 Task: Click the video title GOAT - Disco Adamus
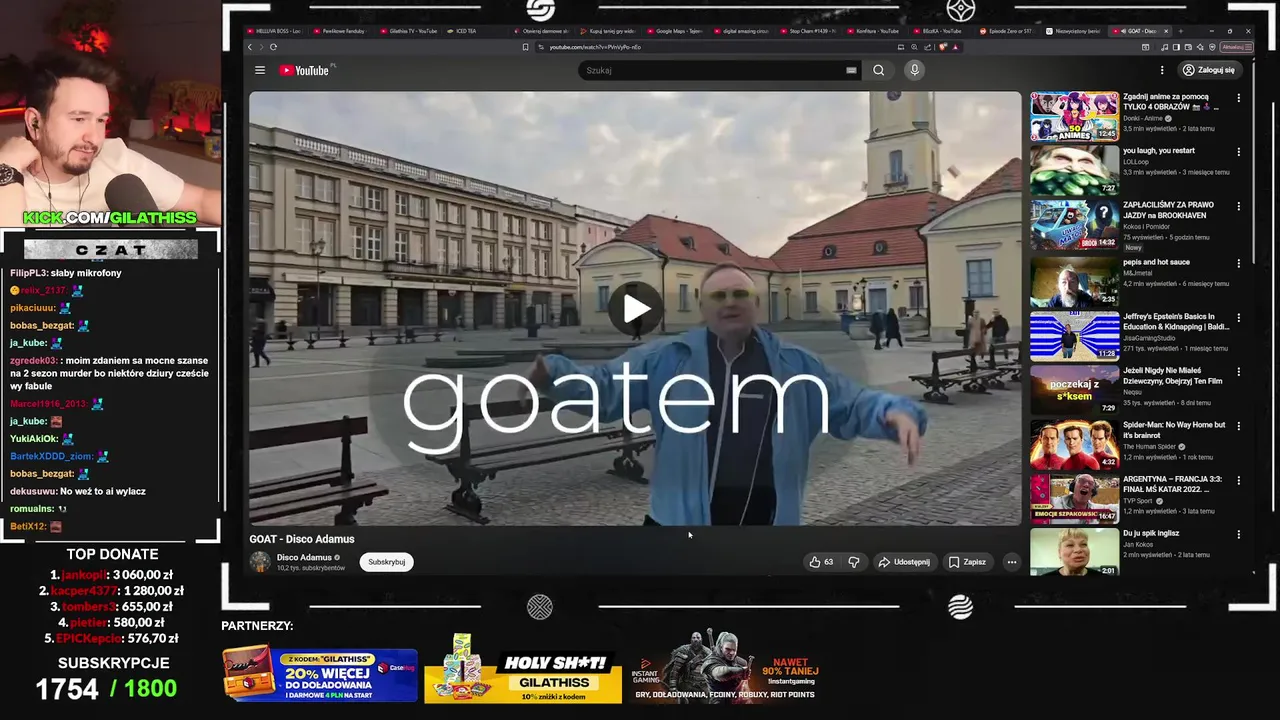[x=302, y=539]
